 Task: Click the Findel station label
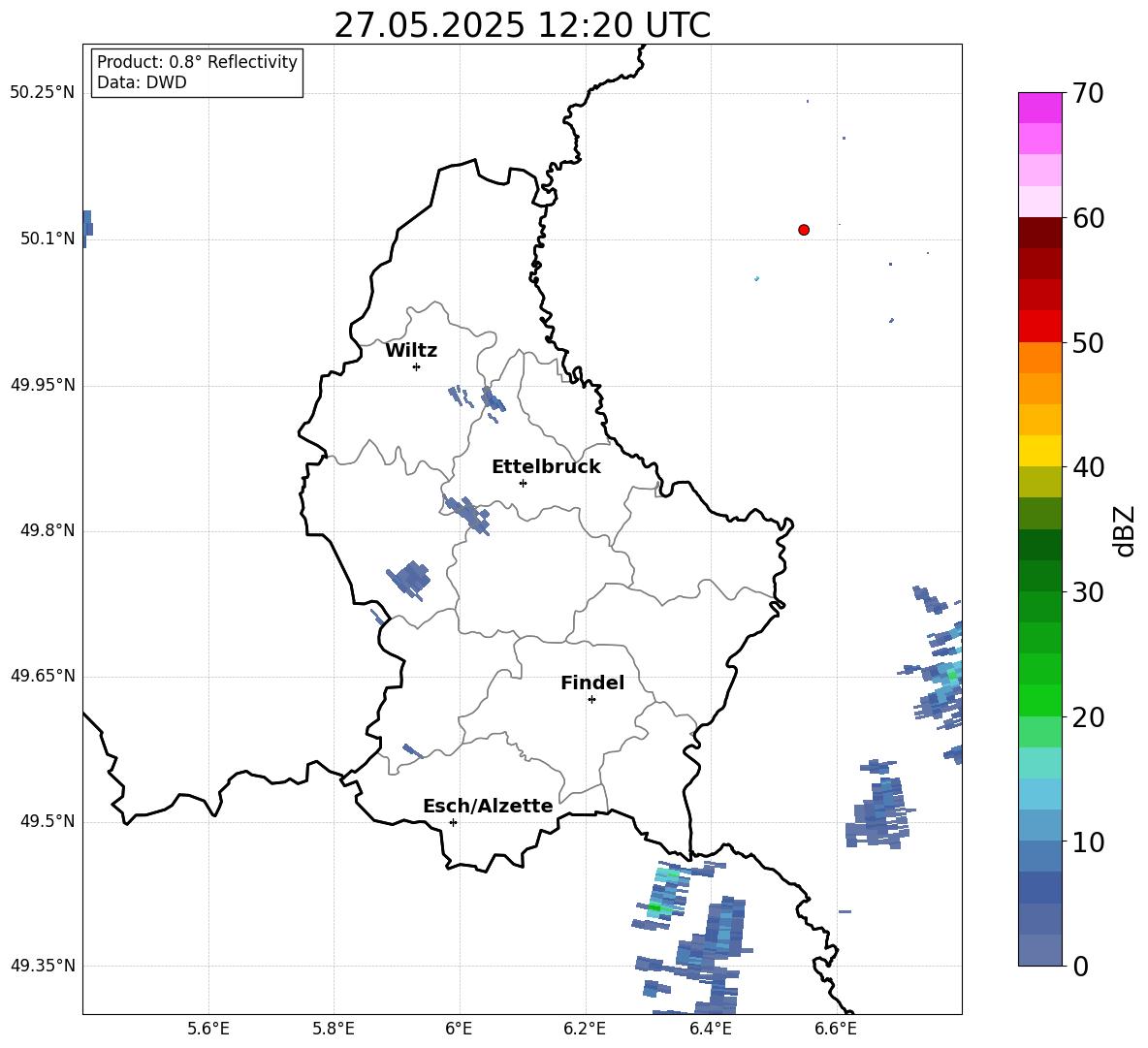pyautogui.click(x=592, y=683)
